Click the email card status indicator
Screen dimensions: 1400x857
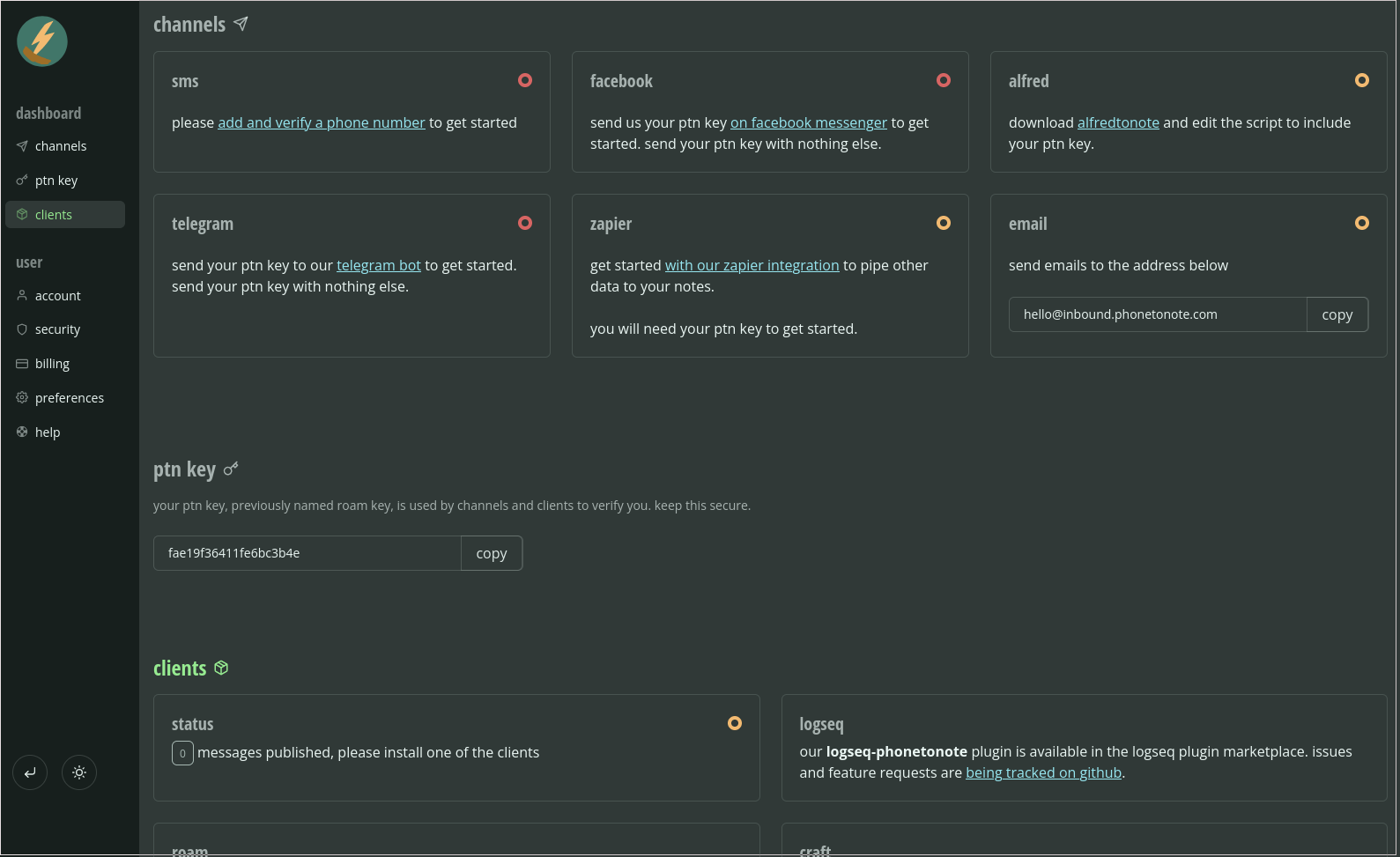tap(1362, 223)
